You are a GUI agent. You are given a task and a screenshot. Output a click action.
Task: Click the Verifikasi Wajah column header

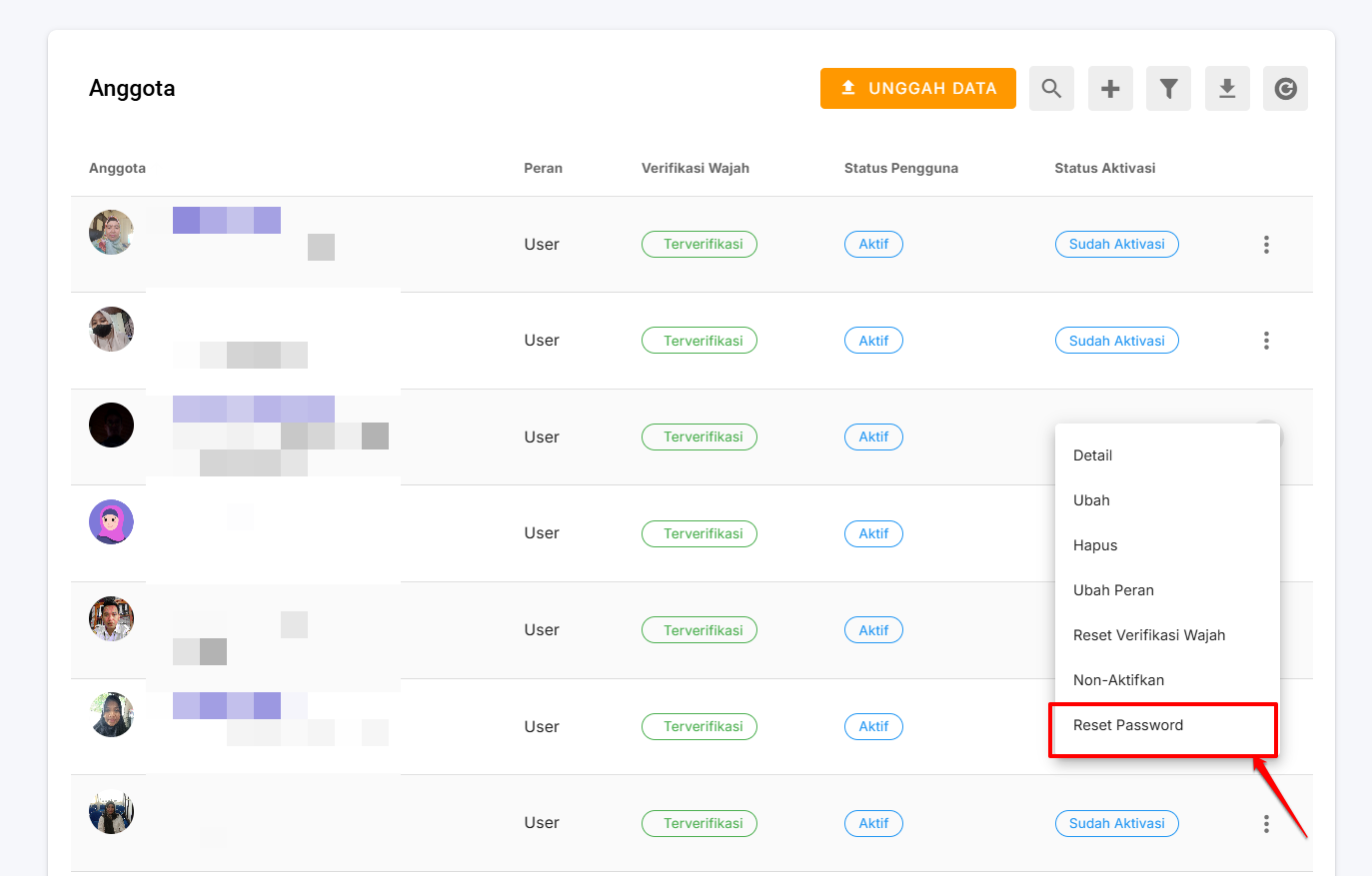(x=694, y=168)
